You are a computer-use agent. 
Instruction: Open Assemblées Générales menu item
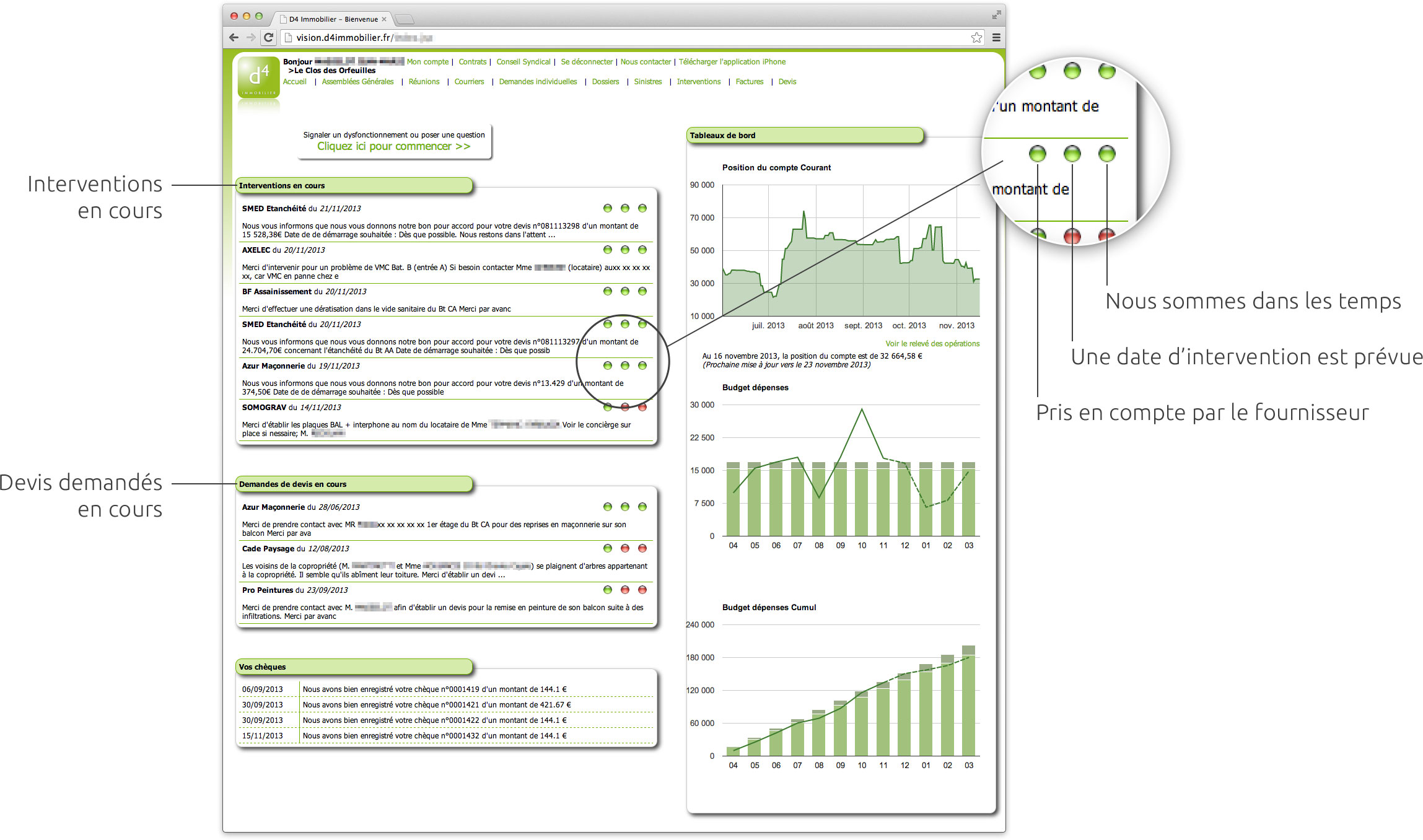357,82
